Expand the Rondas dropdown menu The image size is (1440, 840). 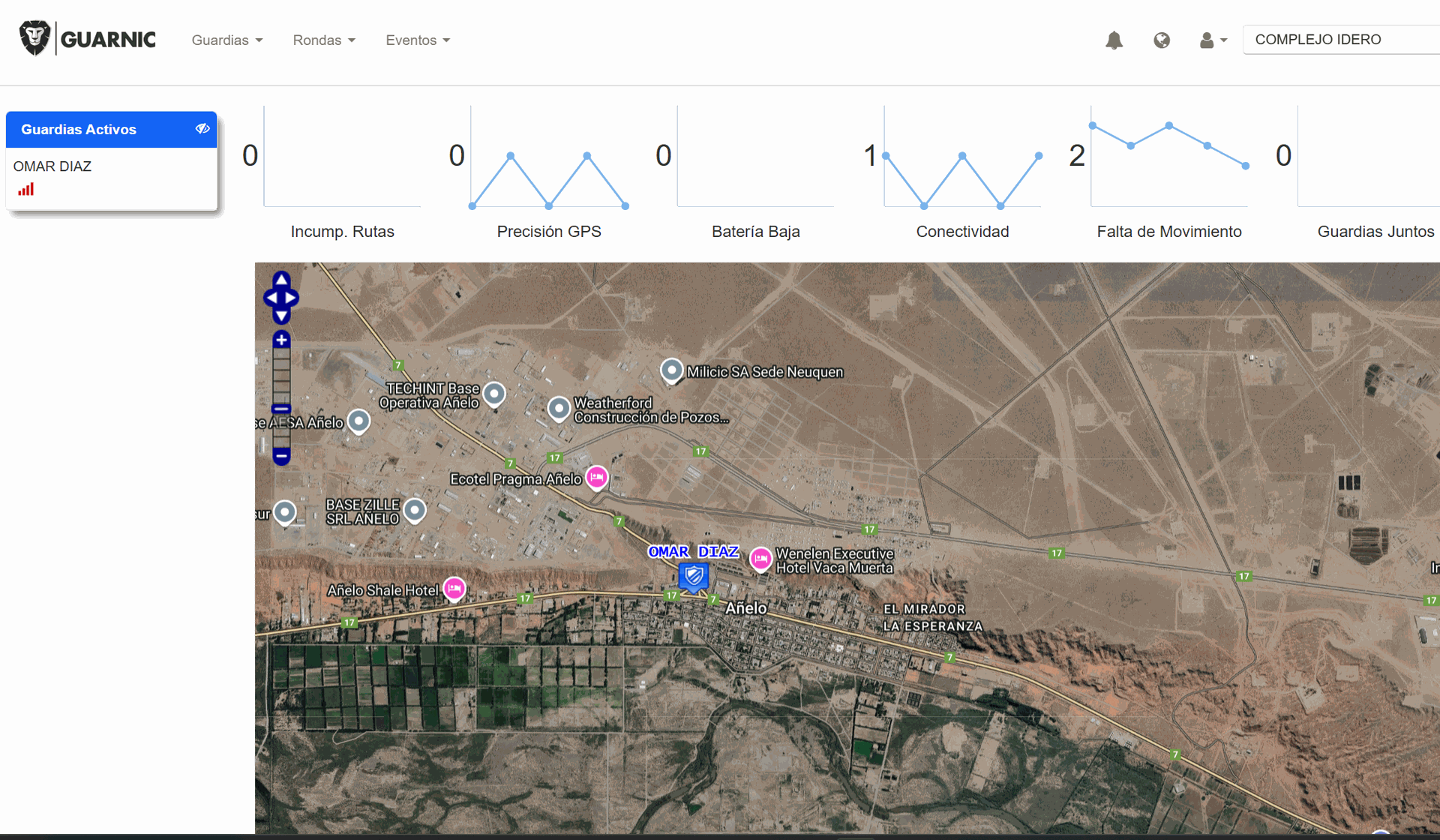pyautogui.click(x=323, y=40)
